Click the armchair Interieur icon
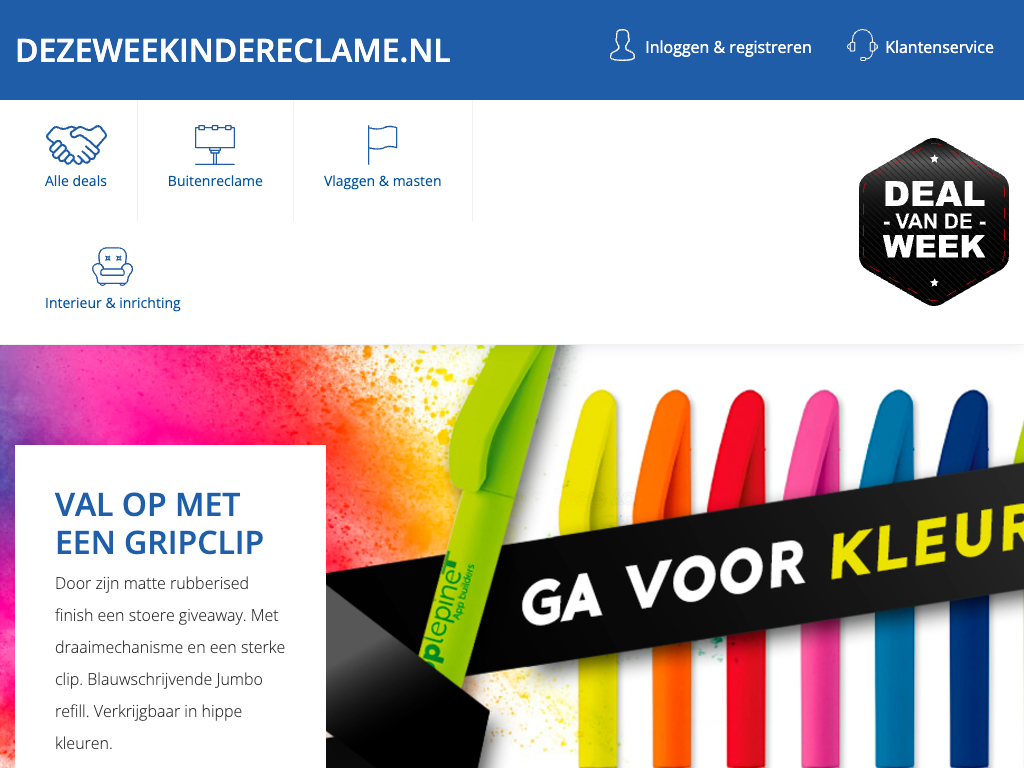The height and width of the screenshot is (768, 1024). [x=112, y=266]
